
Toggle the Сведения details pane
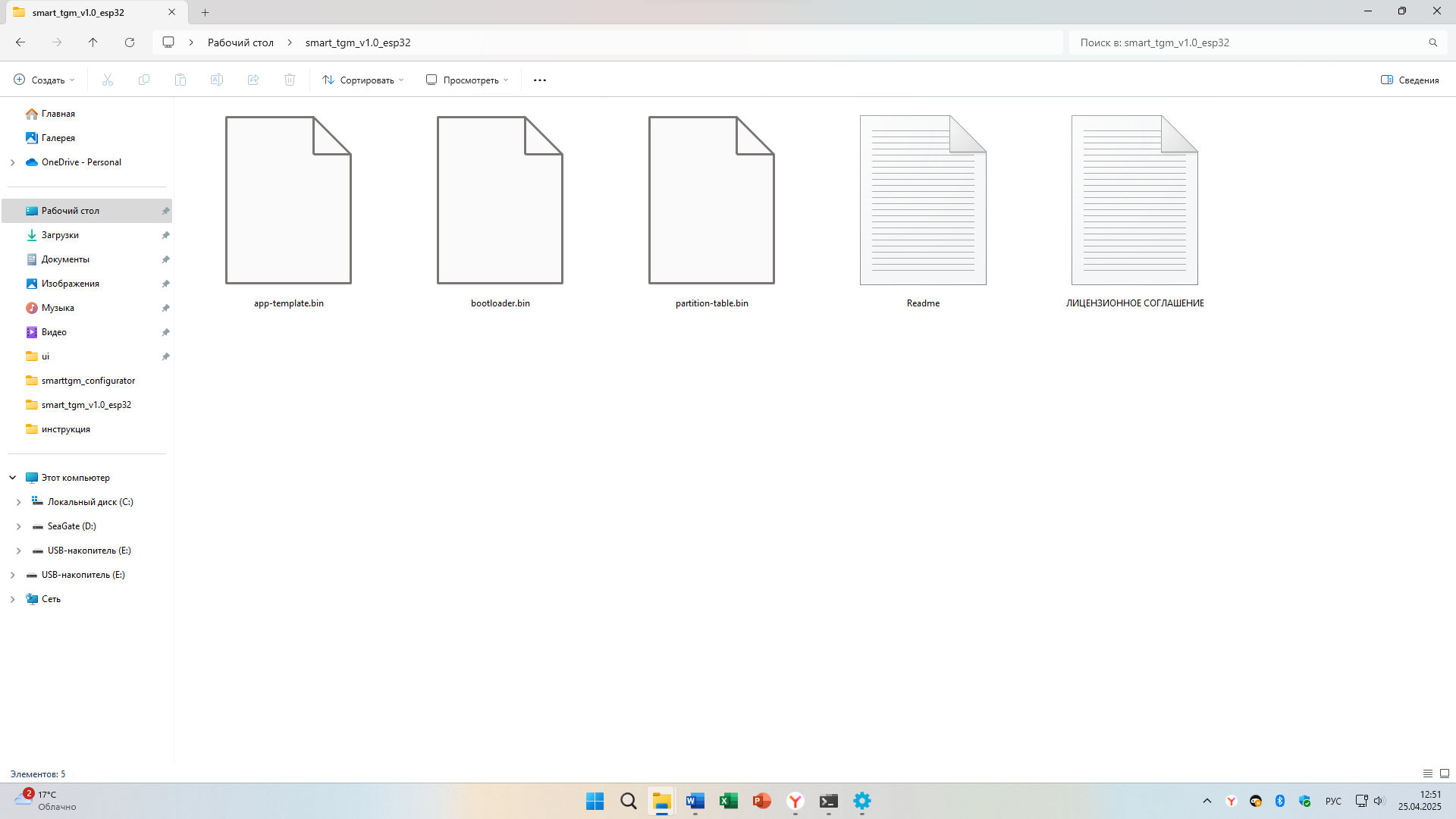(1410, 80)
